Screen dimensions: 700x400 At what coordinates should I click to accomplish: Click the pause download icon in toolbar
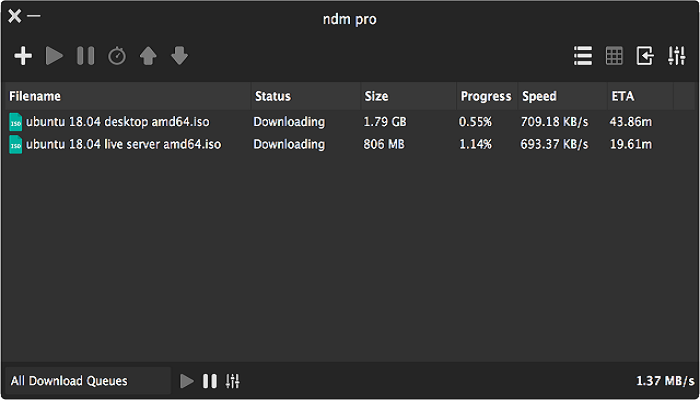[x=86, y=56]
